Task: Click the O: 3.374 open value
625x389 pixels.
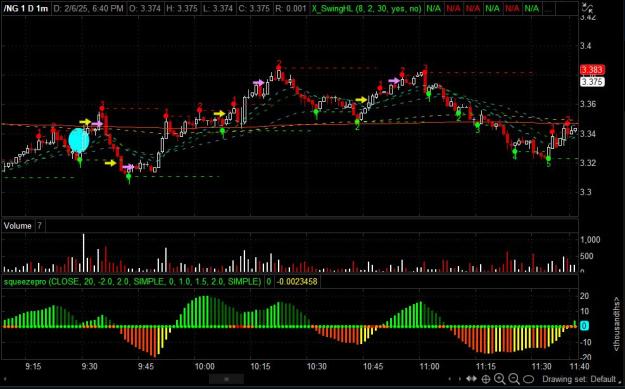Action: coord(145,8)
